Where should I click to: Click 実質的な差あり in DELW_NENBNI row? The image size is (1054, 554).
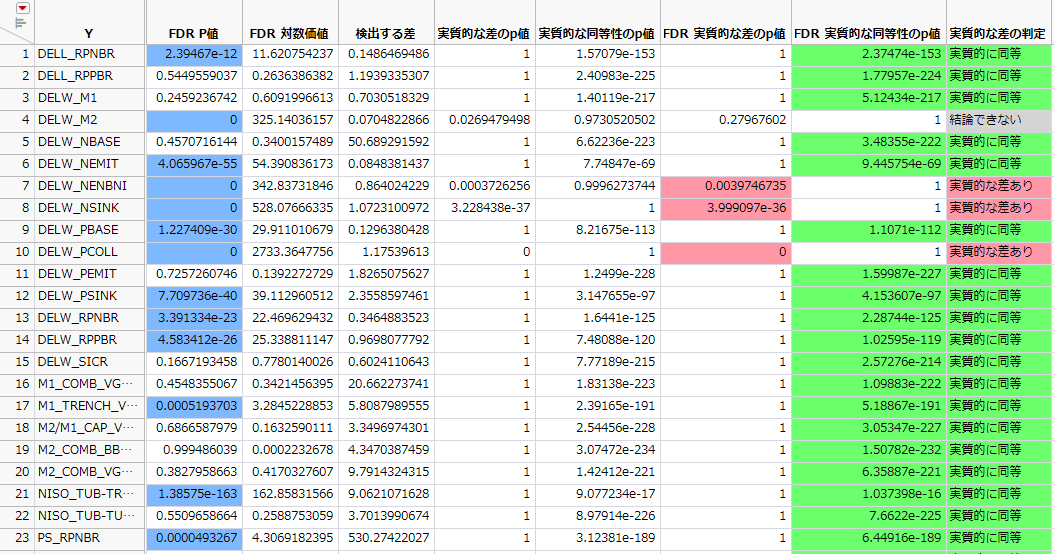click(x=999, y=186)
